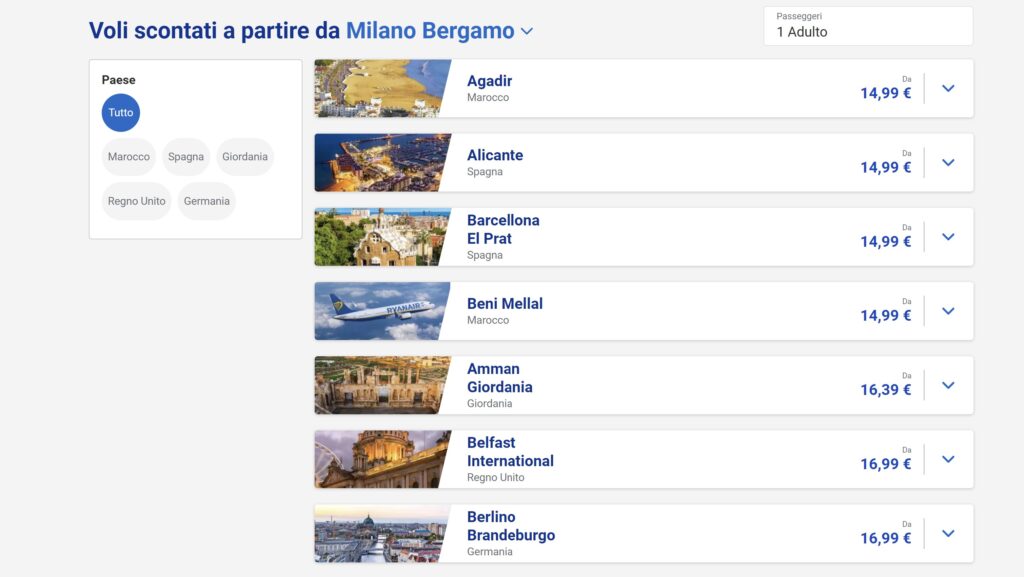Click the Beni Mellal Ryanair plane image

click(382, 311)
